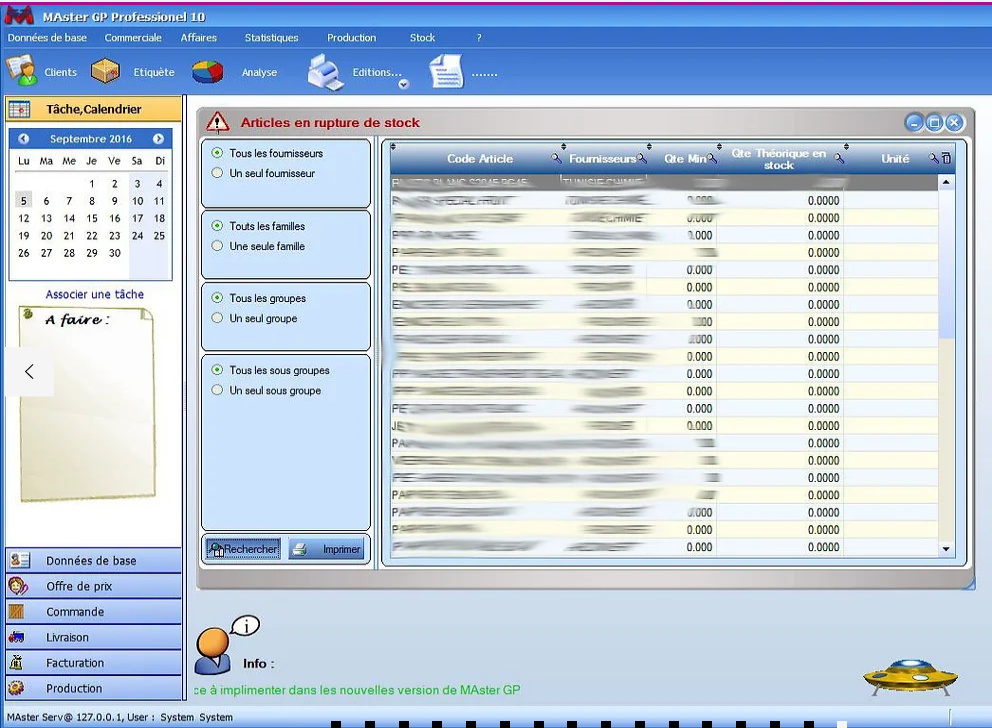Go to previous month in calendar

tap(24, 139)
